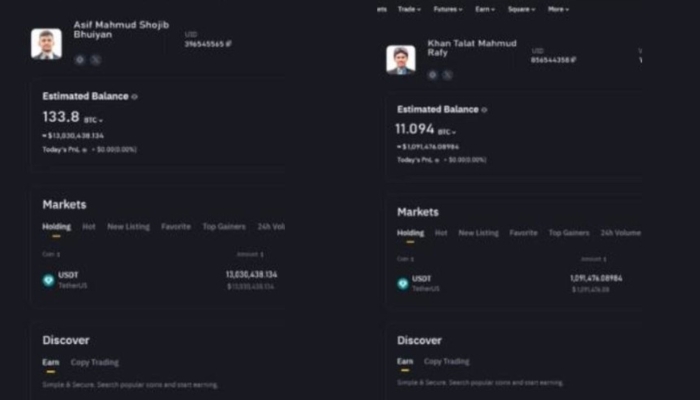The image size is (700, 400).
Task: Hide the 11.094 BTC estimated balance using the eye icon
Action: (485, 109)
